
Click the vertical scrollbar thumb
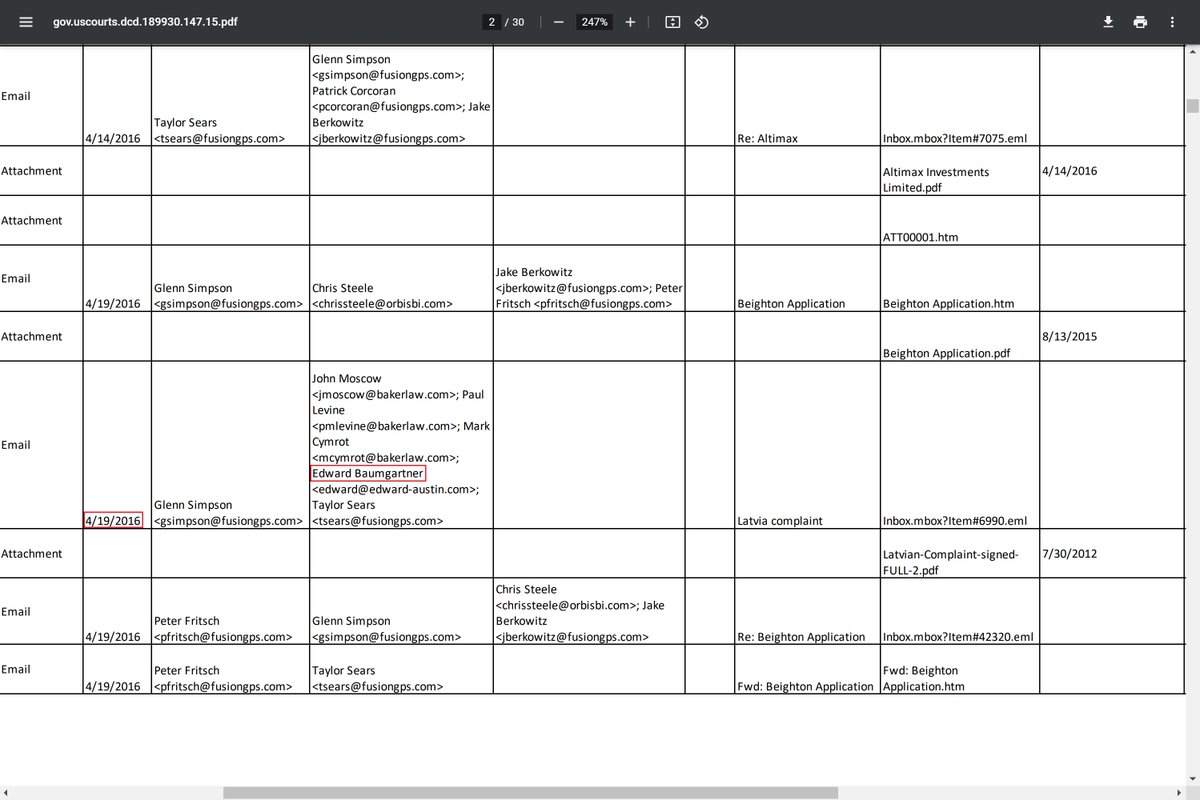point(1192,106)
